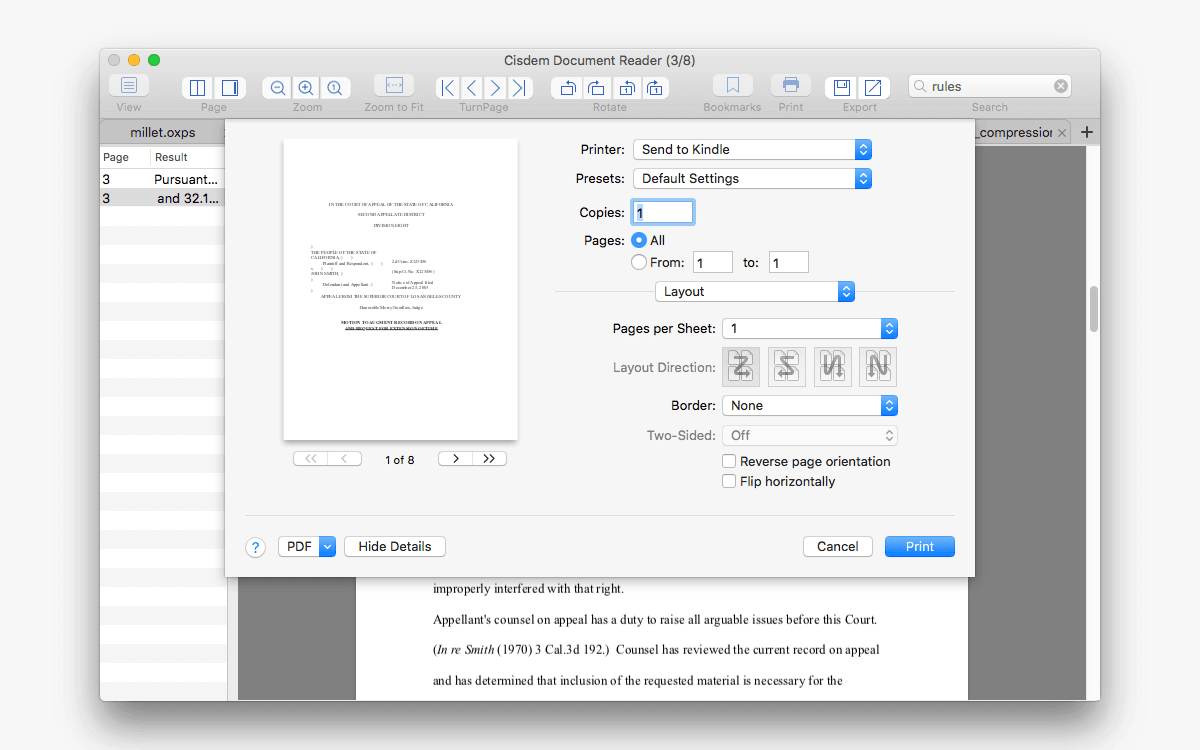The height and width of the screenshot is (750, 1200).
Task: Go to previous page in TurnPage group
Action: click(x=472, y=88)
